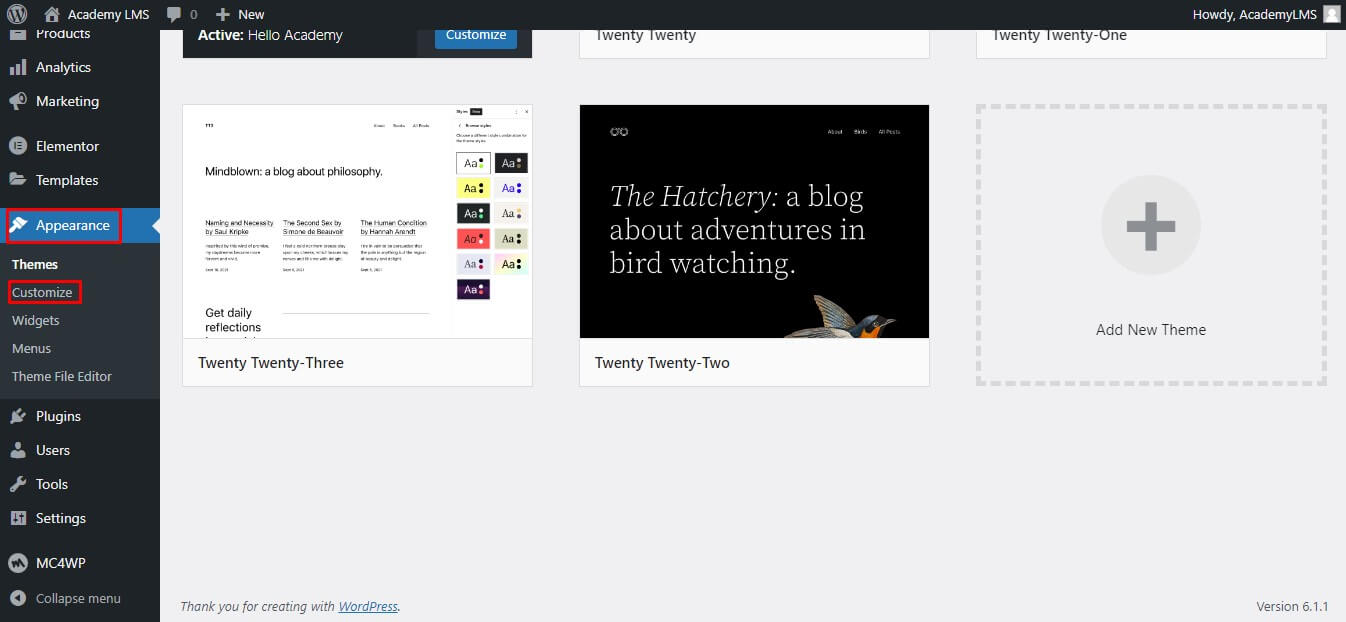Screen dimensions: 1346x622
Task: Click the Settings sliders icon
Action: (18, 518)
